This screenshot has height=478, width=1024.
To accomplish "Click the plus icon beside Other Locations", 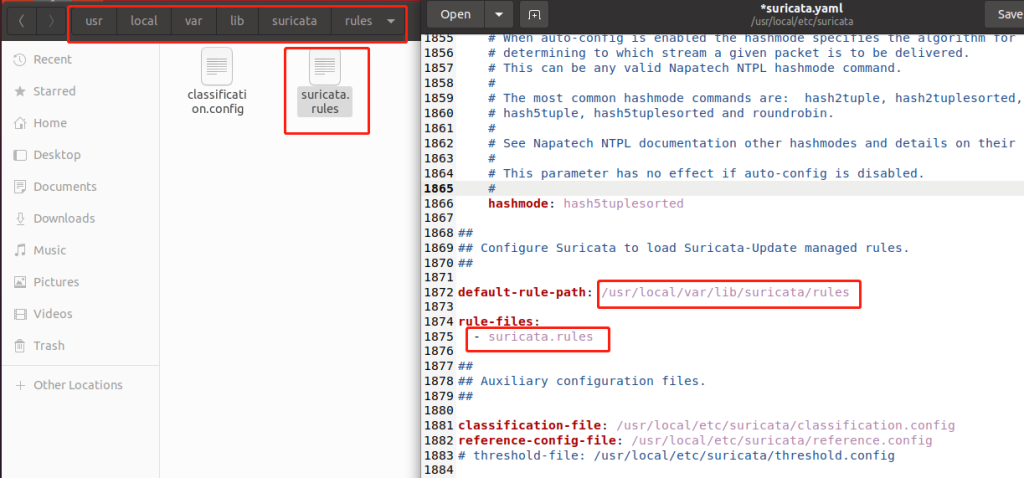I will (x=20, y=385).
